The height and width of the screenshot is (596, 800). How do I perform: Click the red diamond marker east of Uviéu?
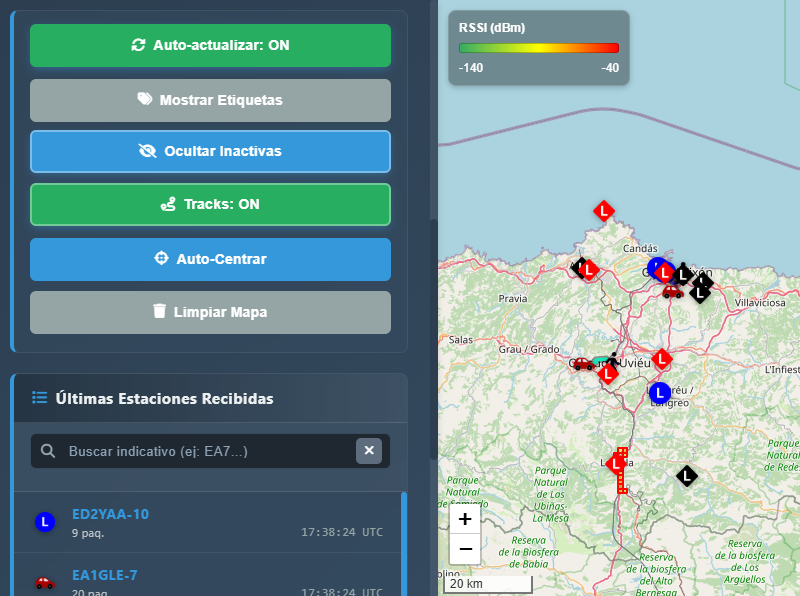[661, 359]
